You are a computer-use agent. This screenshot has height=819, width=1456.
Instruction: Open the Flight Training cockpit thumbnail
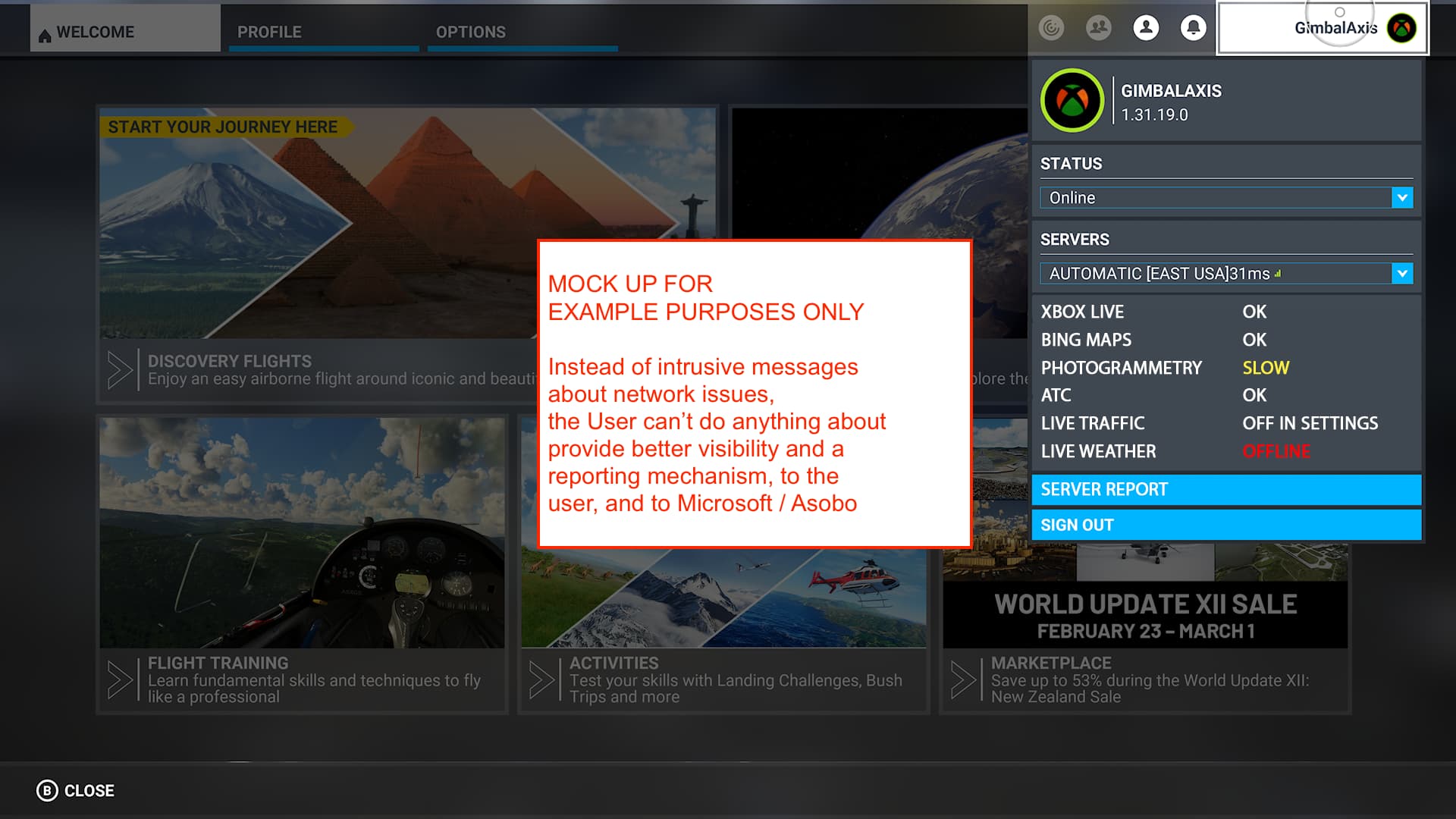[x=302, y=532]
